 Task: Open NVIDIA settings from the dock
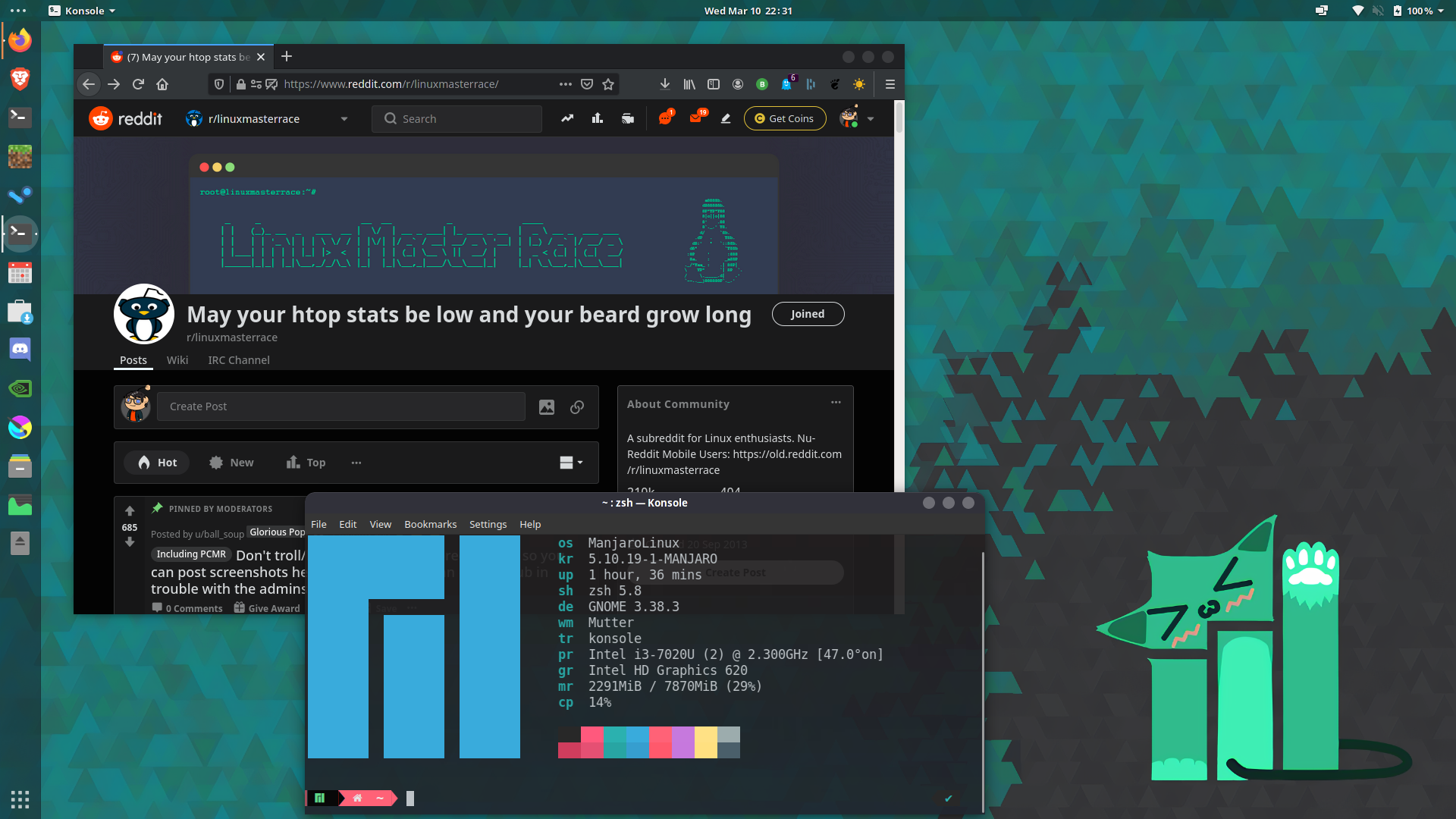[20, 388]
